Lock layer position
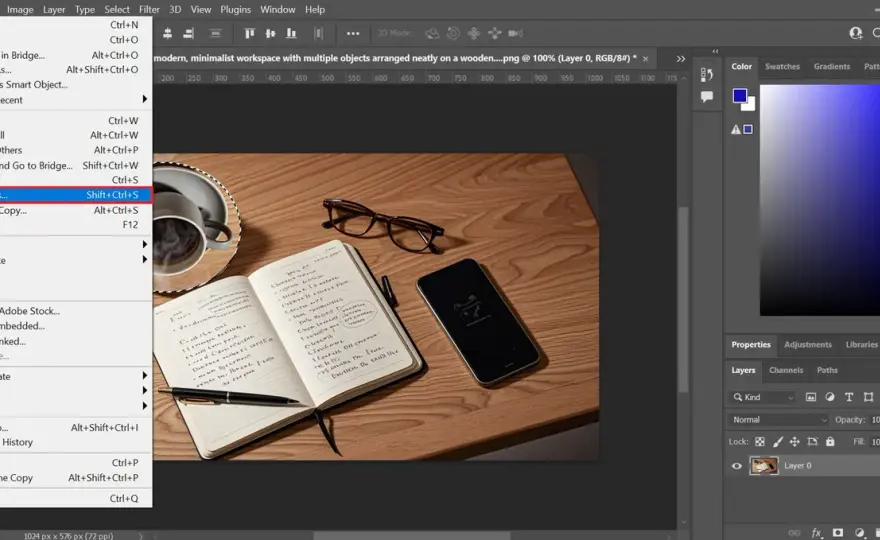 click(795, 442)
